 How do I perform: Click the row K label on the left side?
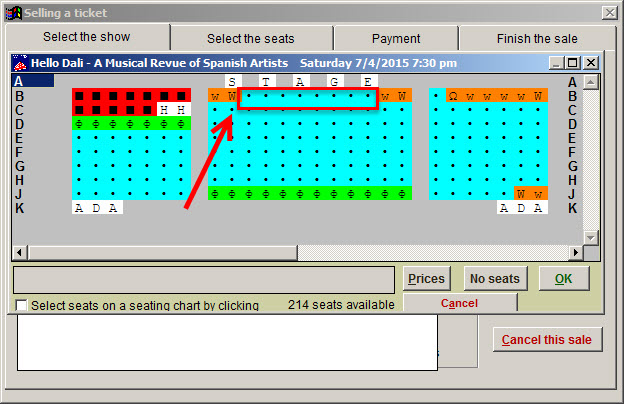click(20, 208)
